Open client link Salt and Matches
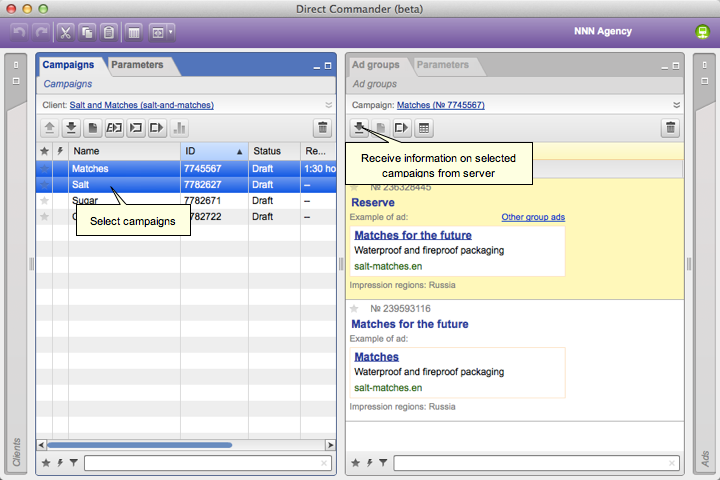This screenshot has width=720, height=480. click(x=141, y=105)
